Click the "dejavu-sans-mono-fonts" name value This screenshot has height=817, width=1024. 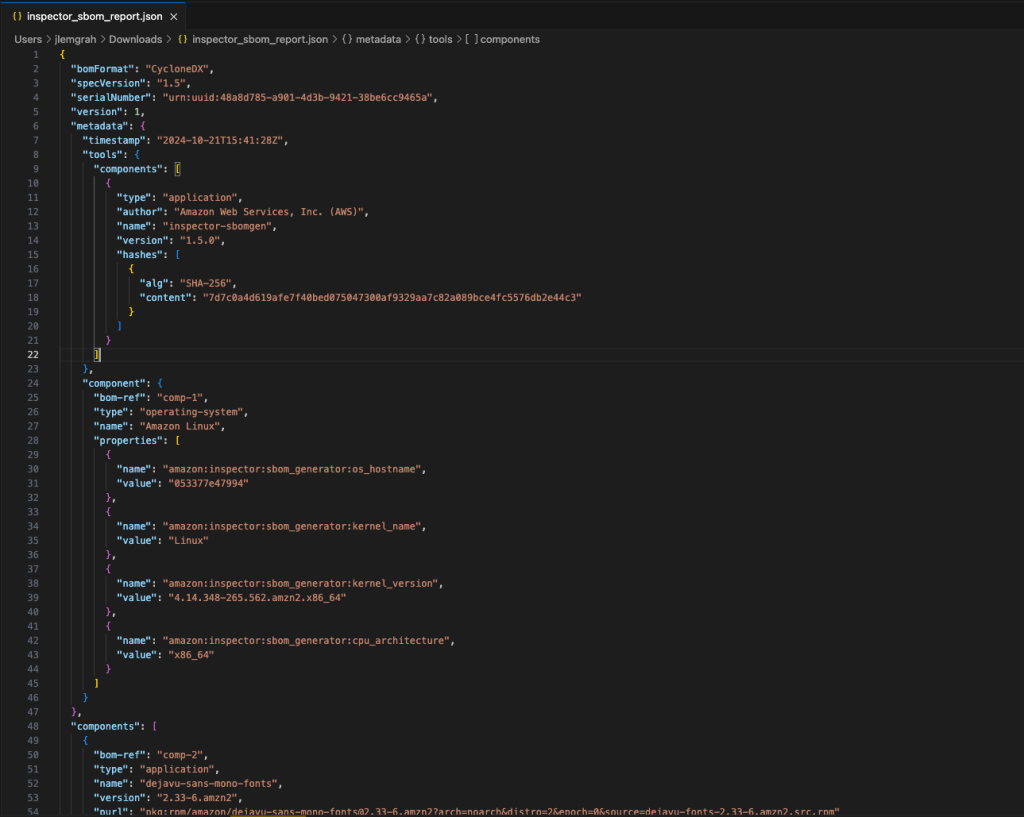click(x=208, y=784)
